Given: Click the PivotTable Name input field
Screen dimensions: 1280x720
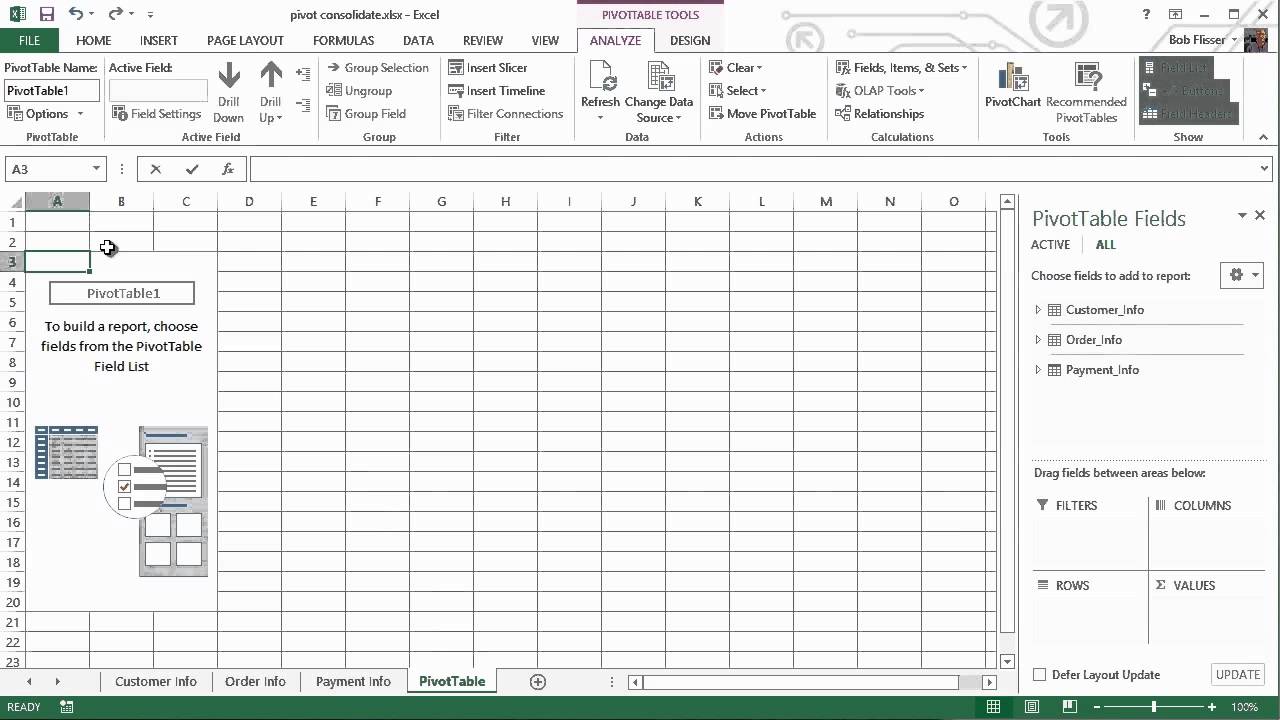Looking at the screenshot, I should 52,91.
